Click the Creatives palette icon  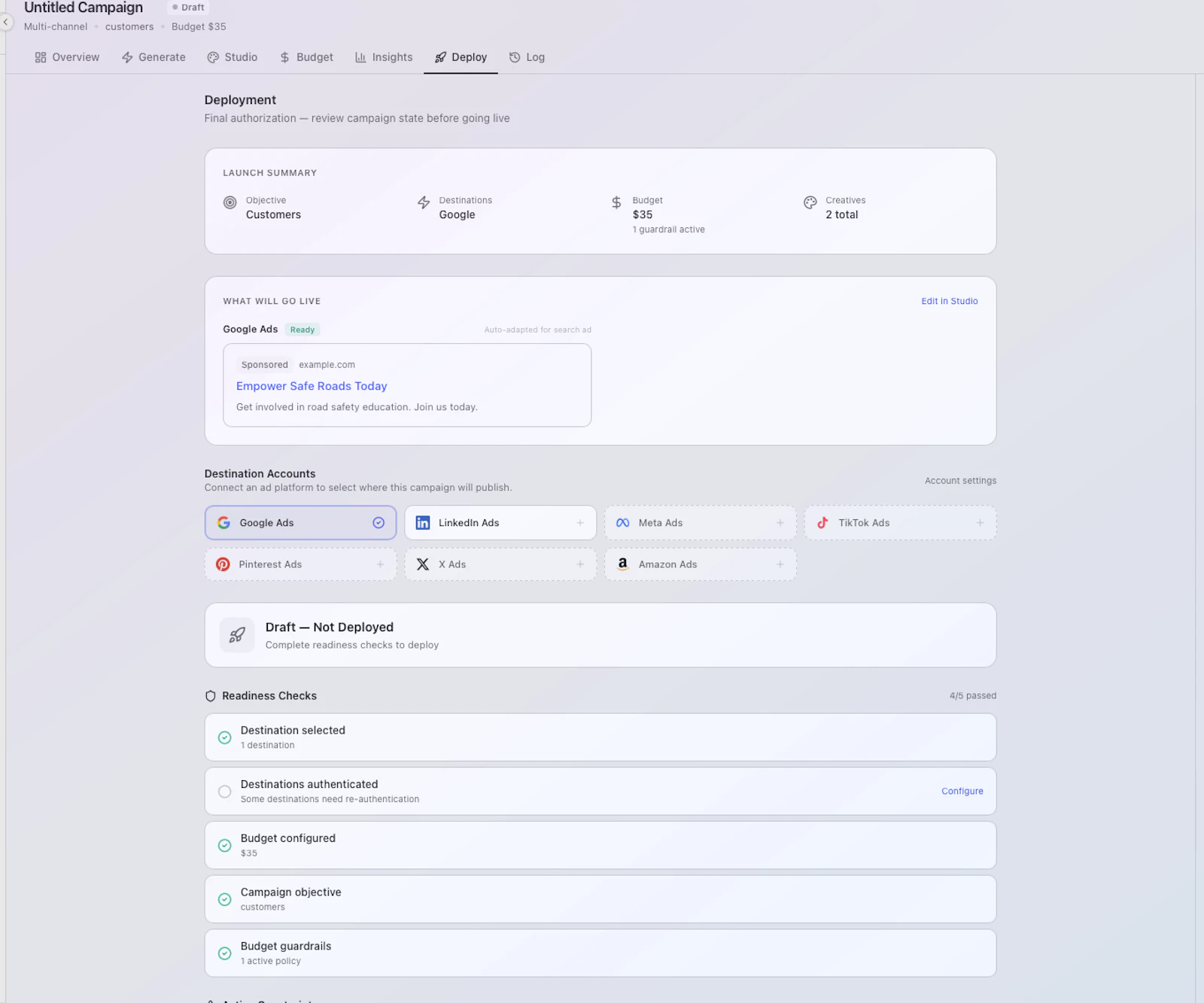click(810, 202)
